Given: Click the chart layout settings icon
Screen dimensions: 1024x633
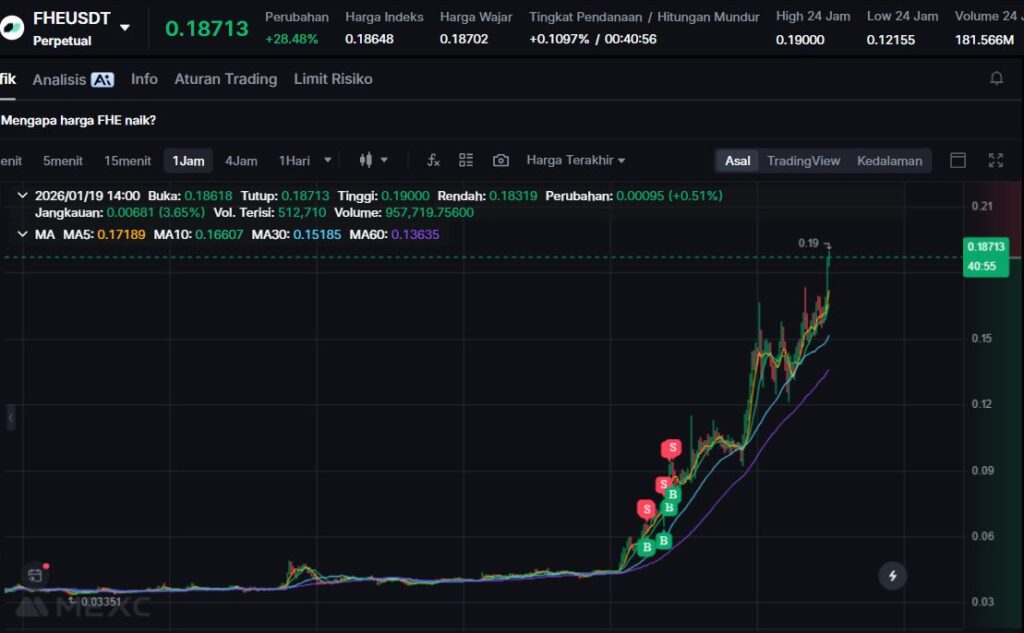Looking at the screenshot, I should coord(466,160).
